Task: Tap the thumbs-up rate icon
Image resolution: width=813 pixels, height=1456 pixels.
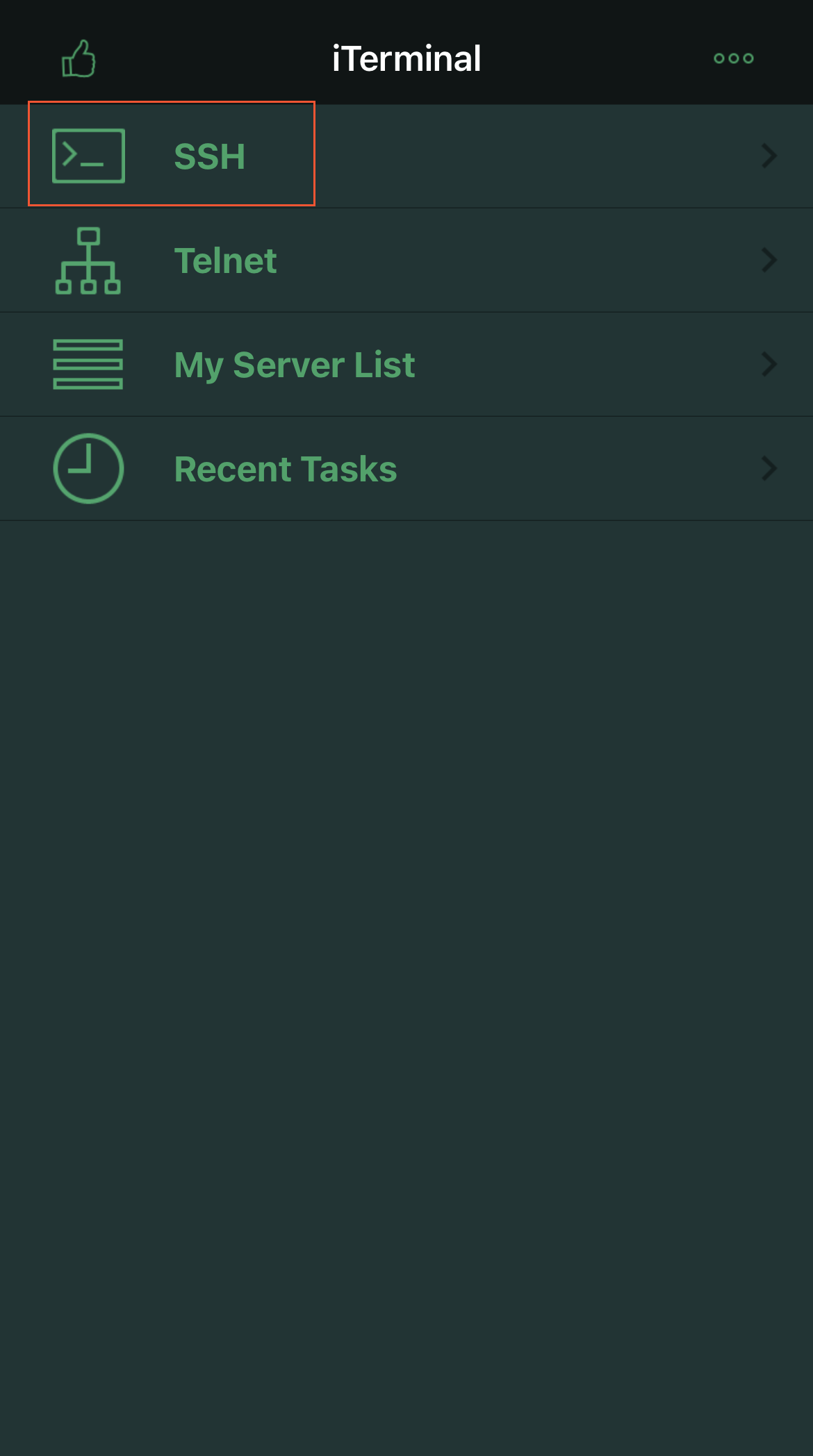Action: pyautogui.click(x=79, y=58)
